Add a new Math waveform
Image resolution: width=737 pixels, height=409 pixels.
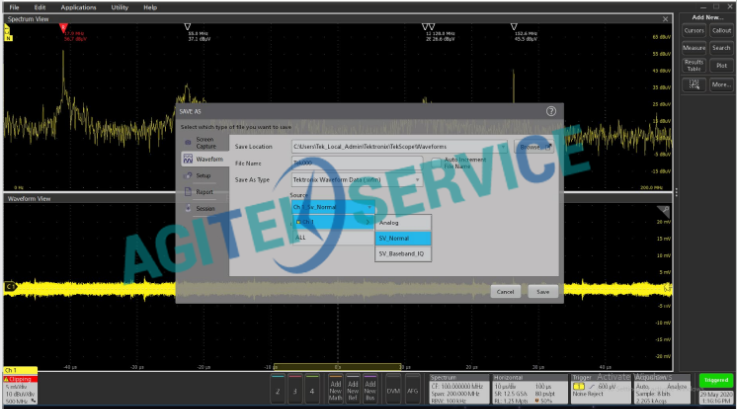click(336, 390)
